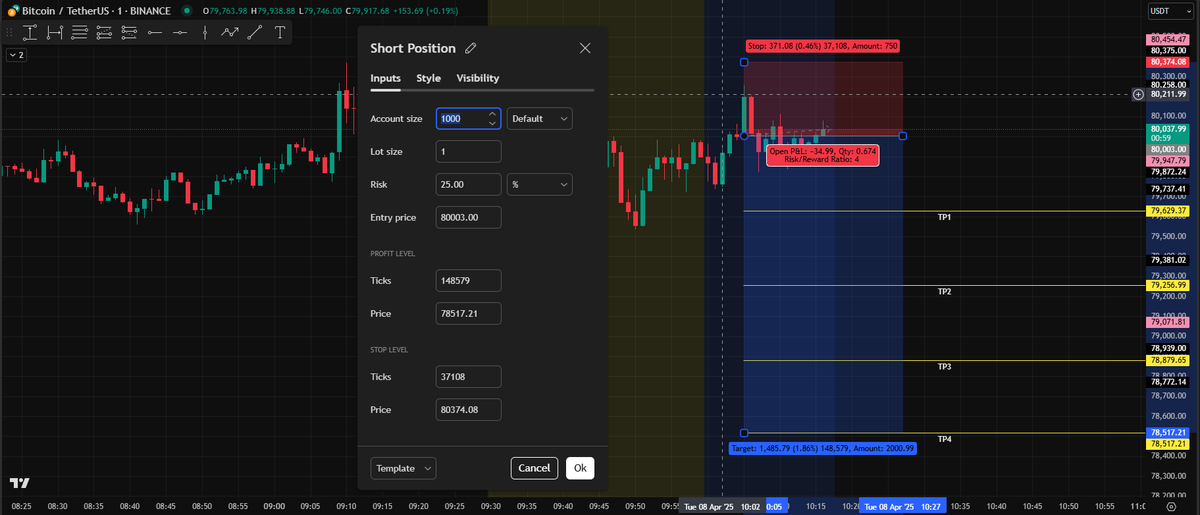Click the 78,879.65 yellow price label

(1168, 360)
